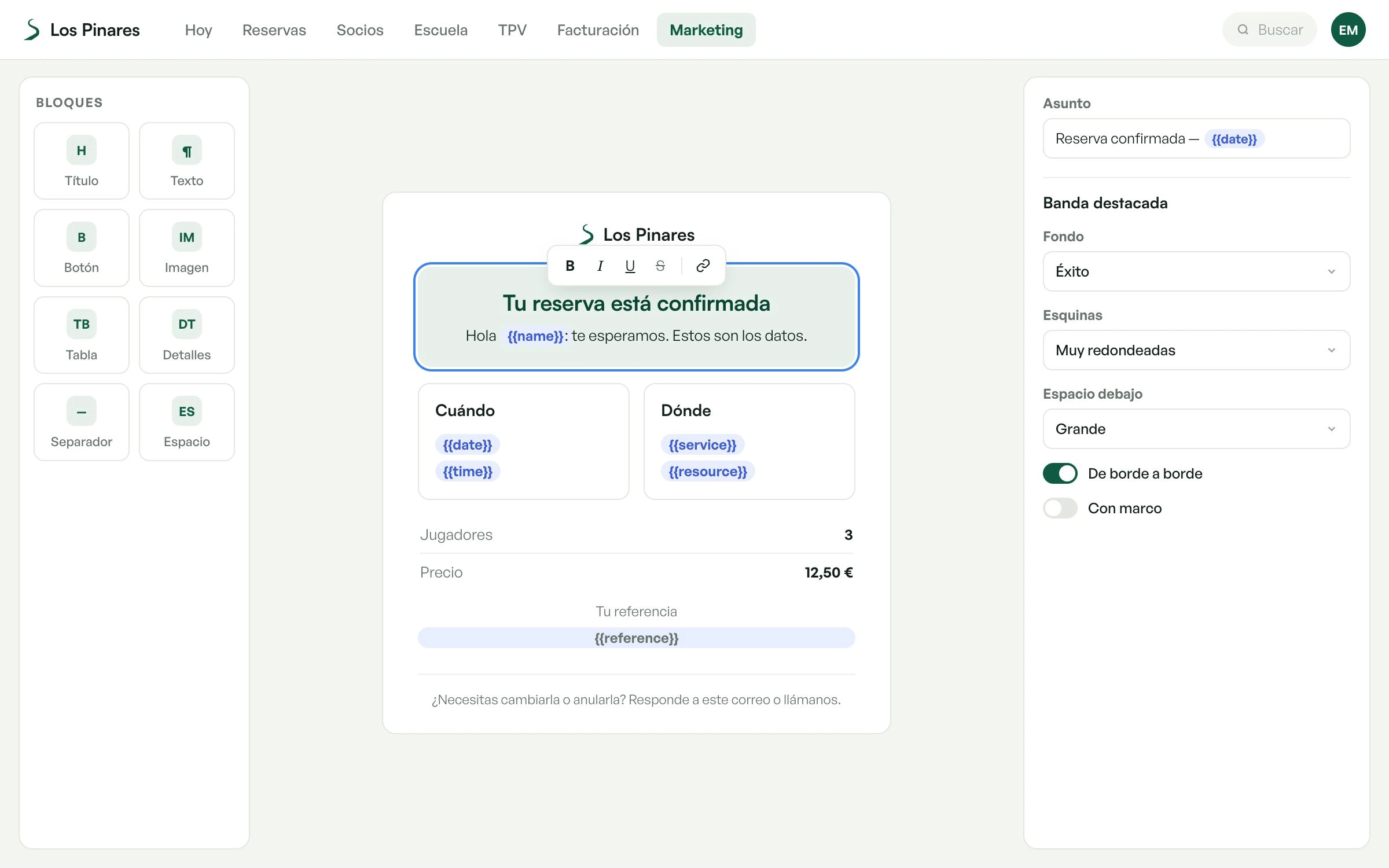Click the {{reference}} variable bar
Image resolution: width=1389 pixels, height=868 pixels.
(637, 638)
